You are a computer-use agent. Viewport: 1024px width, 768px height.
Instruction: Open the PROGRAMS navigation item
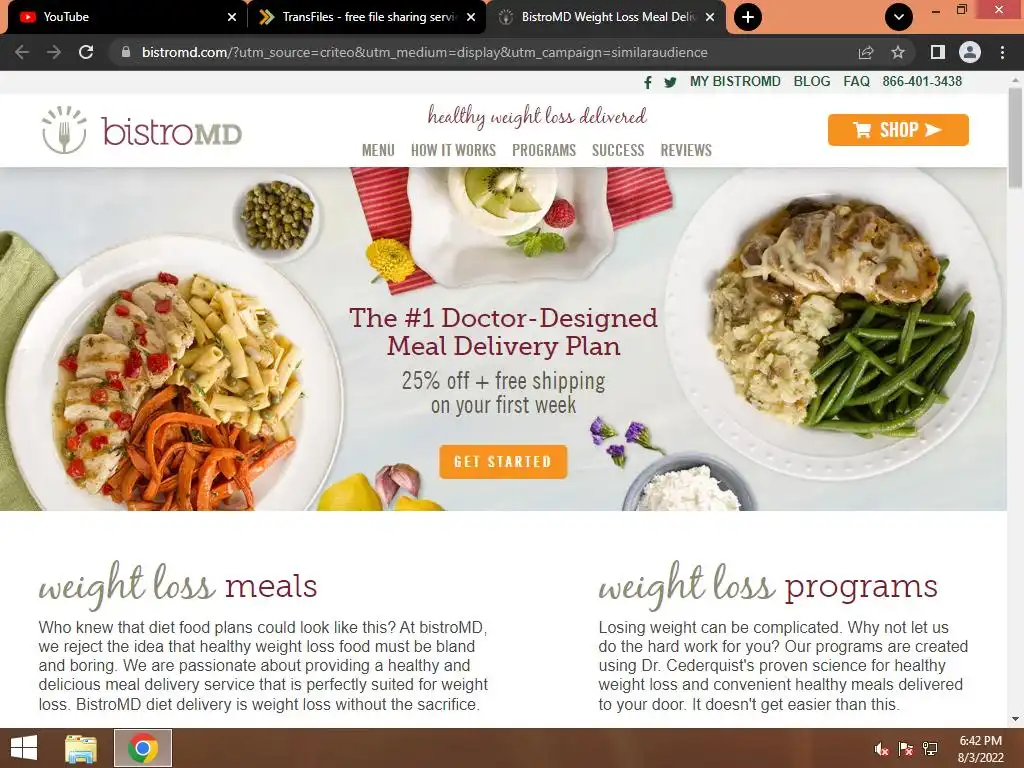[x=544, y=150]
